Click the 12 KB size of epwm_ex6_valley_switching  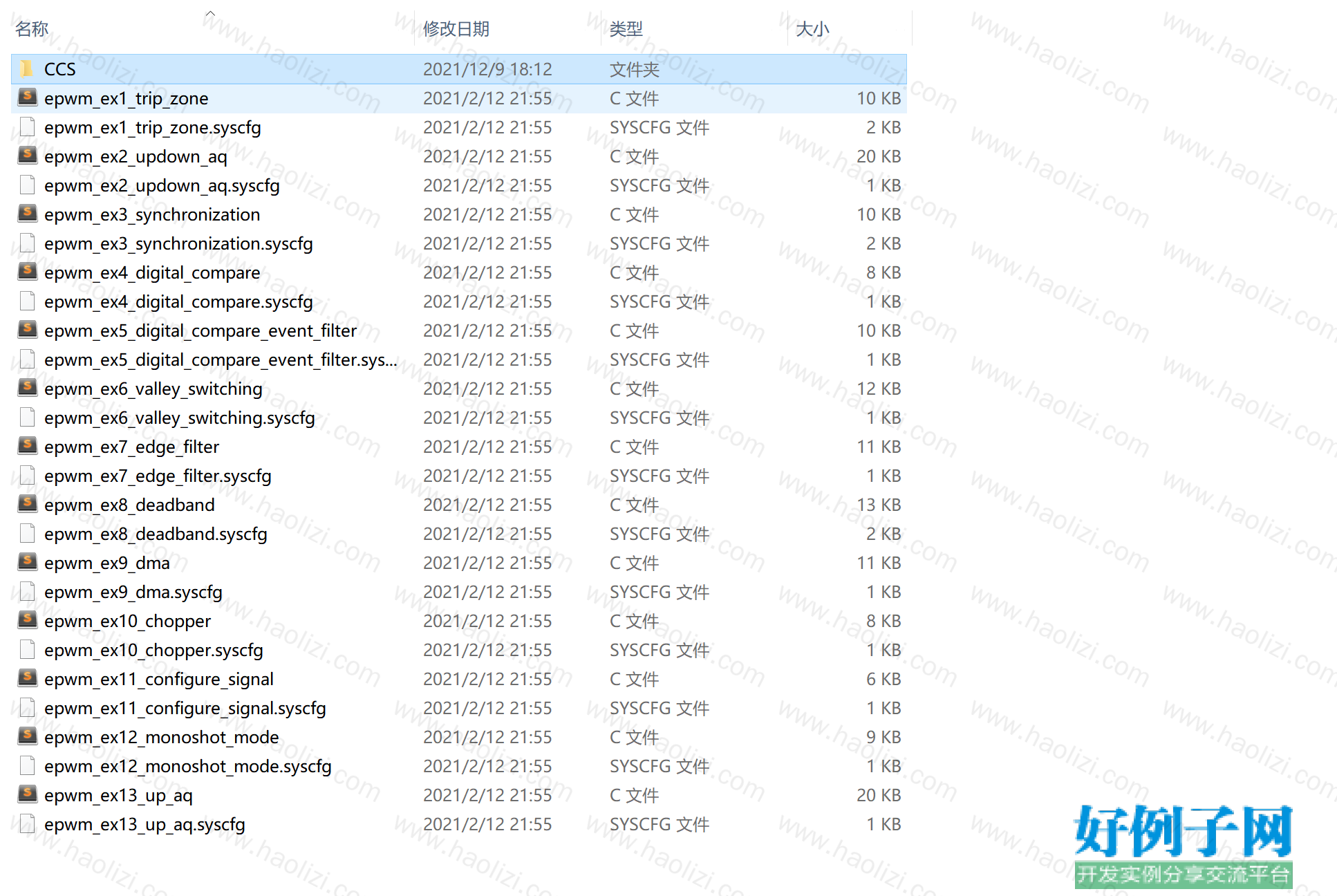(879, 389)
